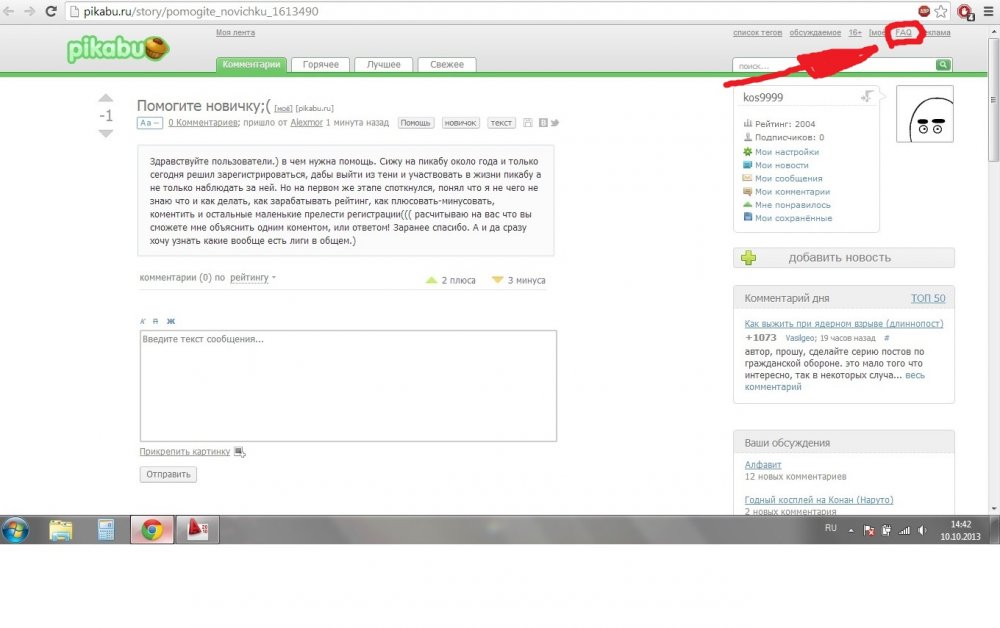
Task: Click the logout icon beside kos9999
Action: pos(867,96)
